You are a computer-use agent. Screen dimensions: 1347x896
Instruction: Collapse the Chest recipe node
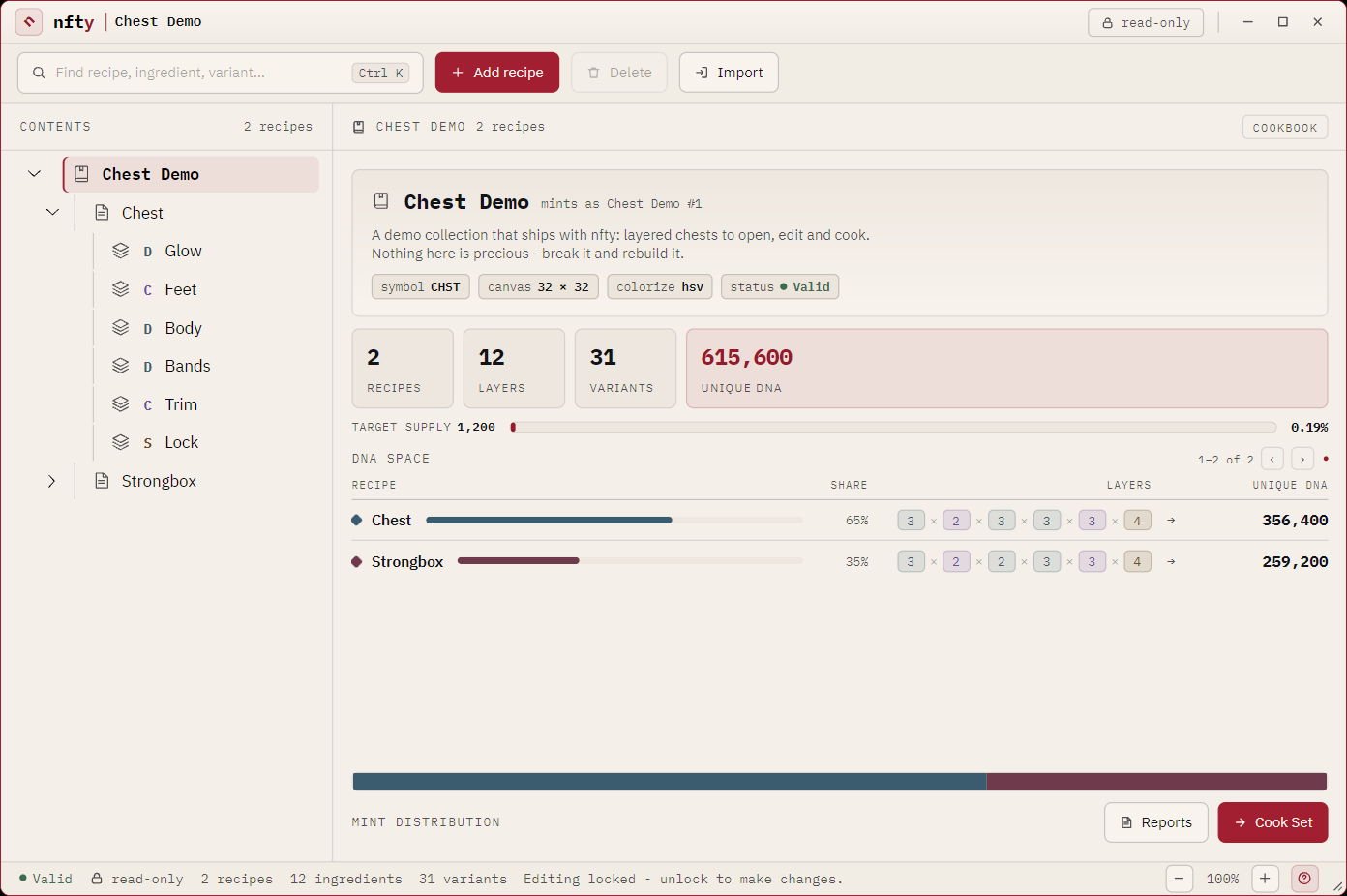(x=53, y=213)
